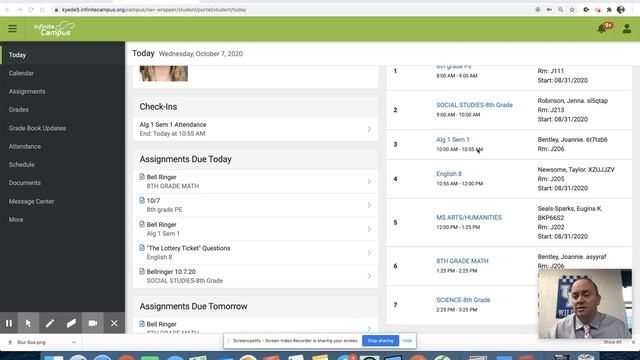
Task: Open the Alg 1 Sem 1 Attendance check-in
Action: coord(256,129)
